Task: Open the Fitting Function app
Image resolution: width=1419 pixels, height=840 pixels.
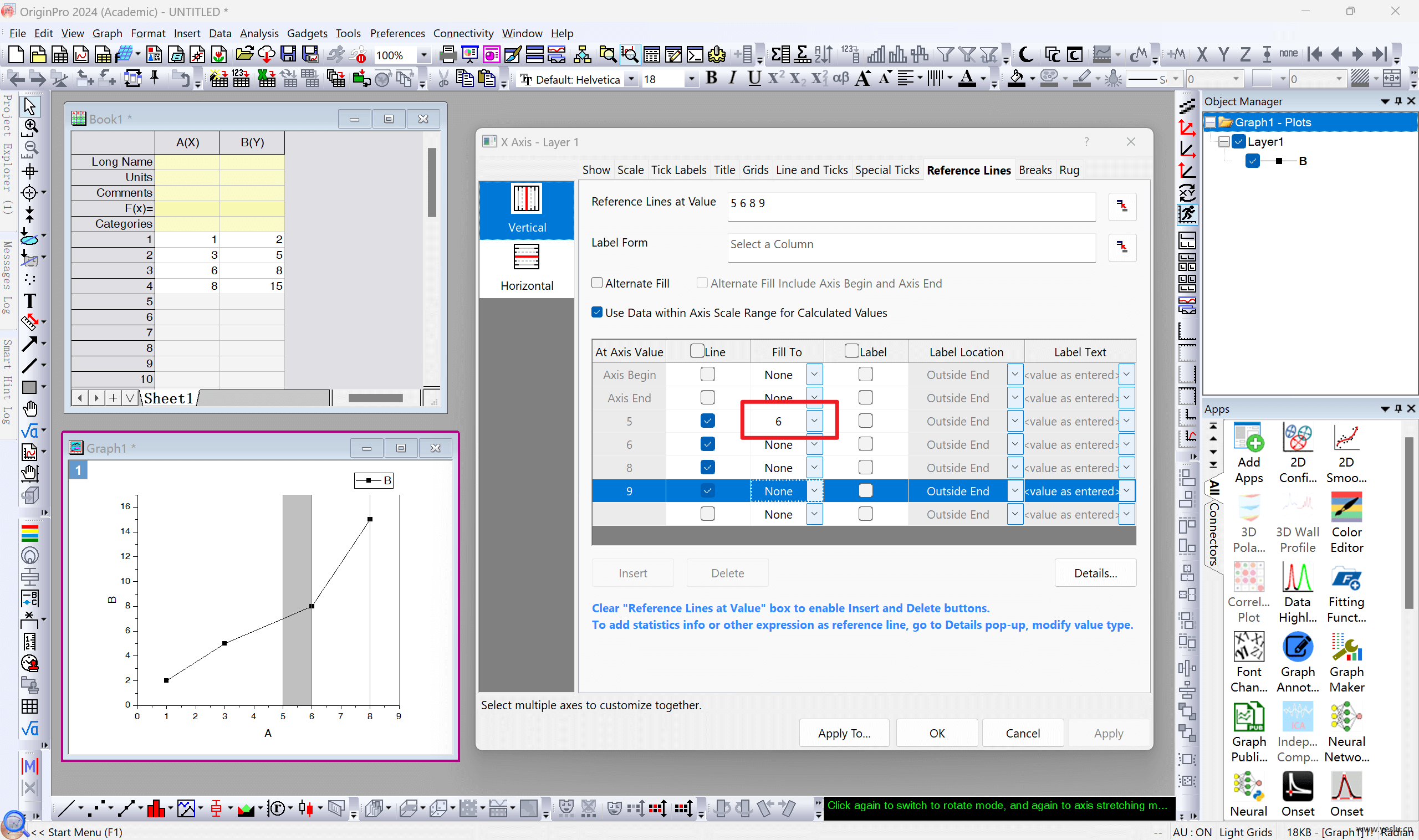Action: 1346,593
